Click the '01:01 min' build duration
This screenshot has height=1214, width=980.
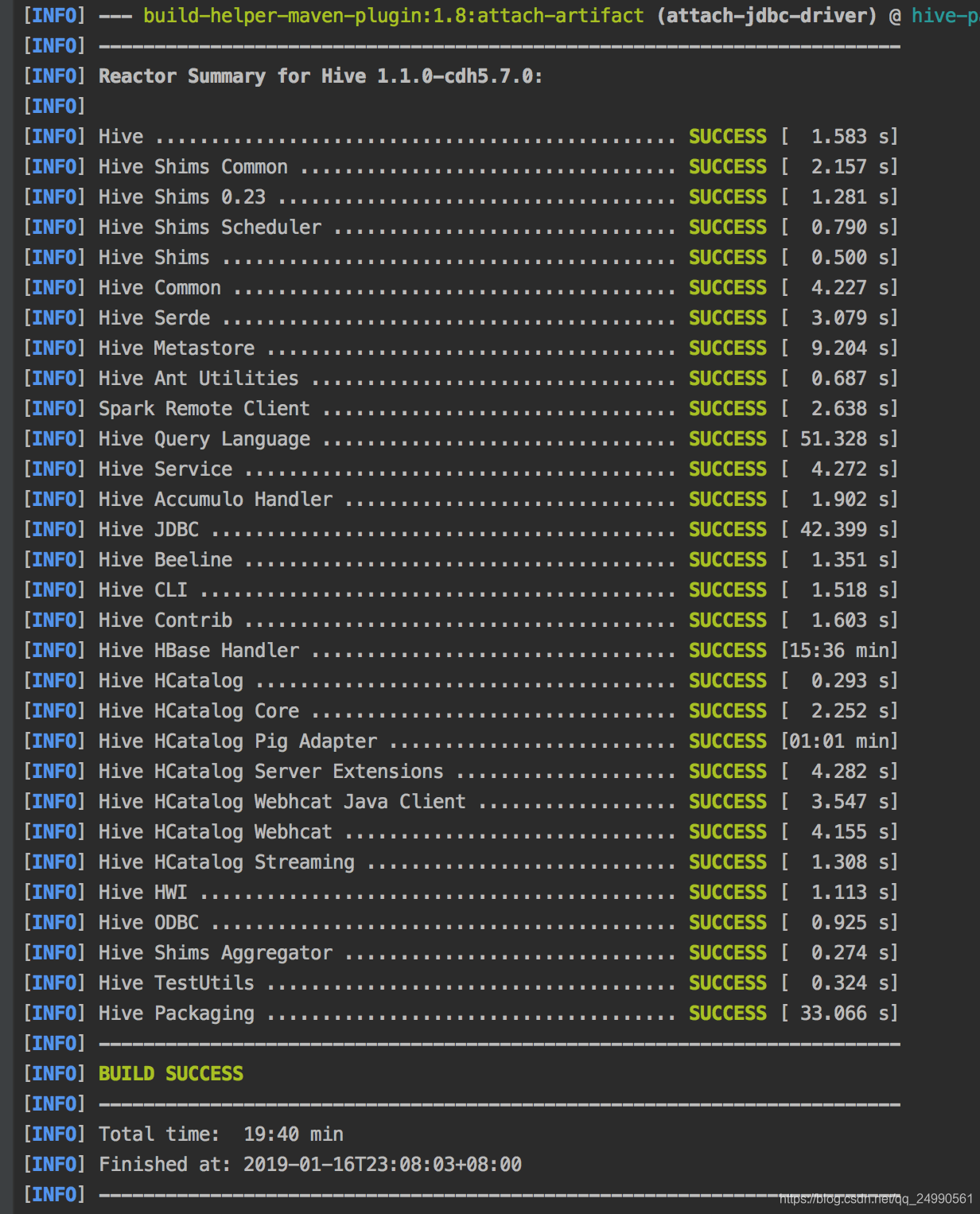(840, 741)
